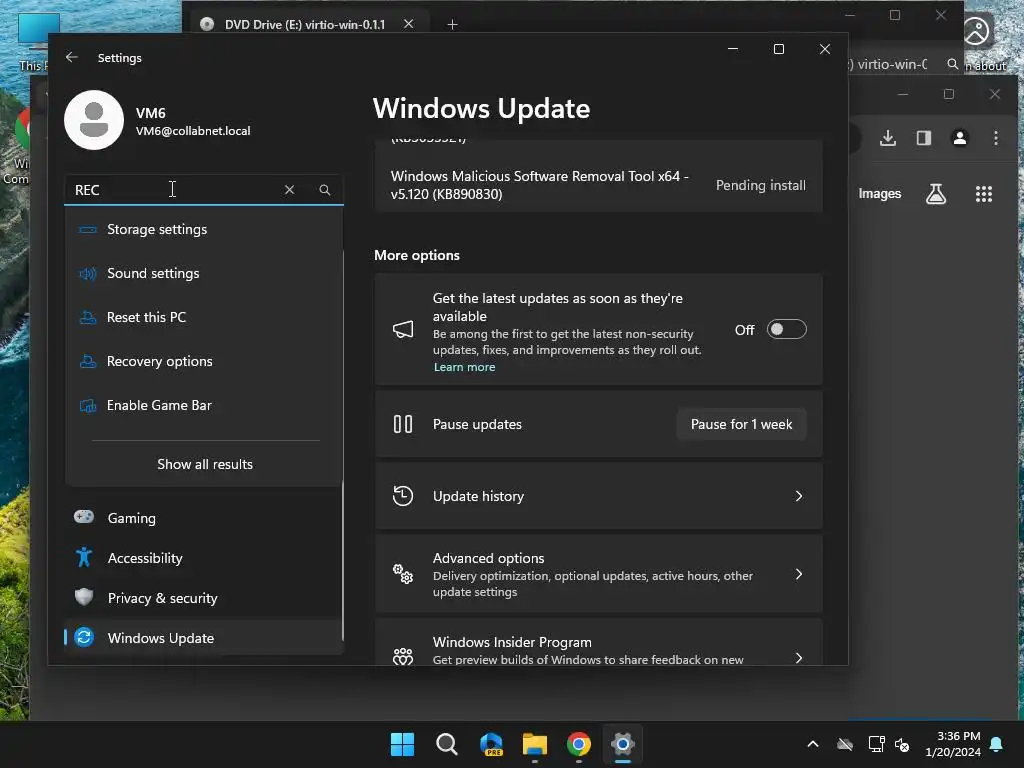1024x768 pixels.
Task: Open Google Chrome from taskbar
Action: pos(579,744)
